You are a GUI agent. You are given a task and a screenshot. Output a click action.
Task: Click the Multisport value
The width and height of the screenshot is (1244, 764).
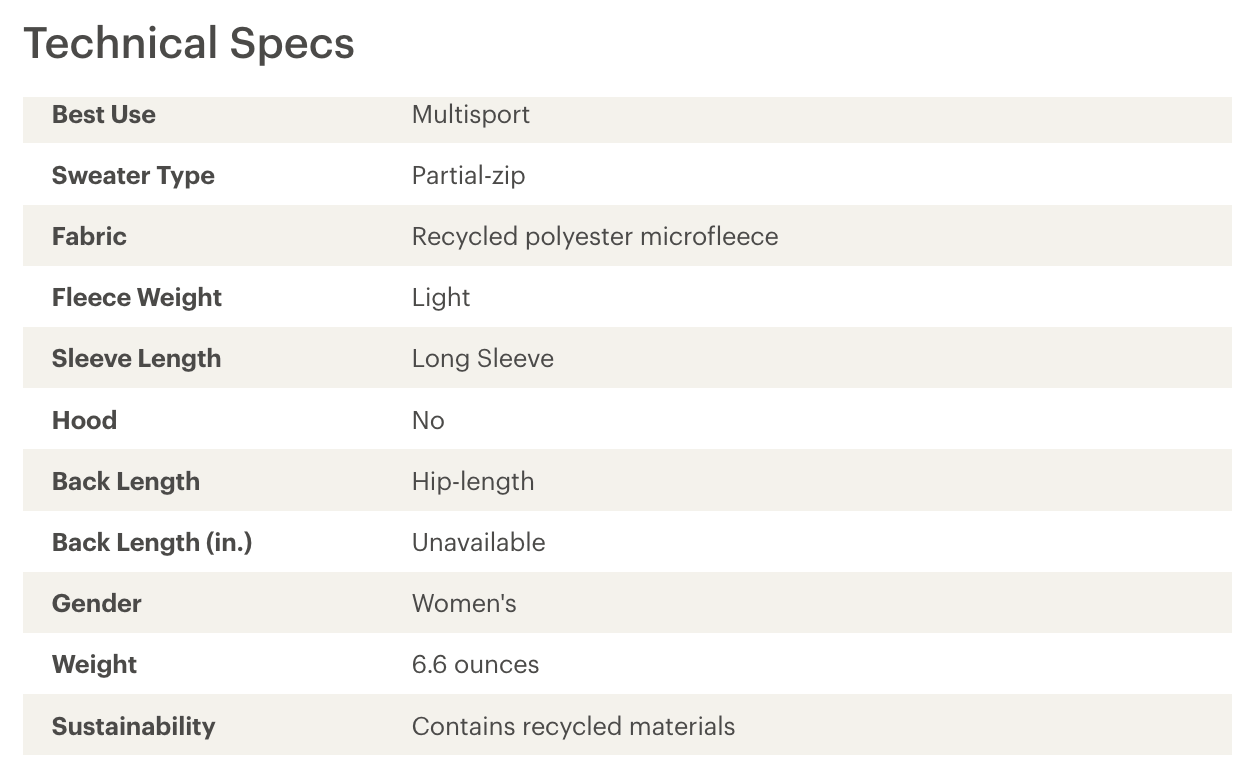471,114
